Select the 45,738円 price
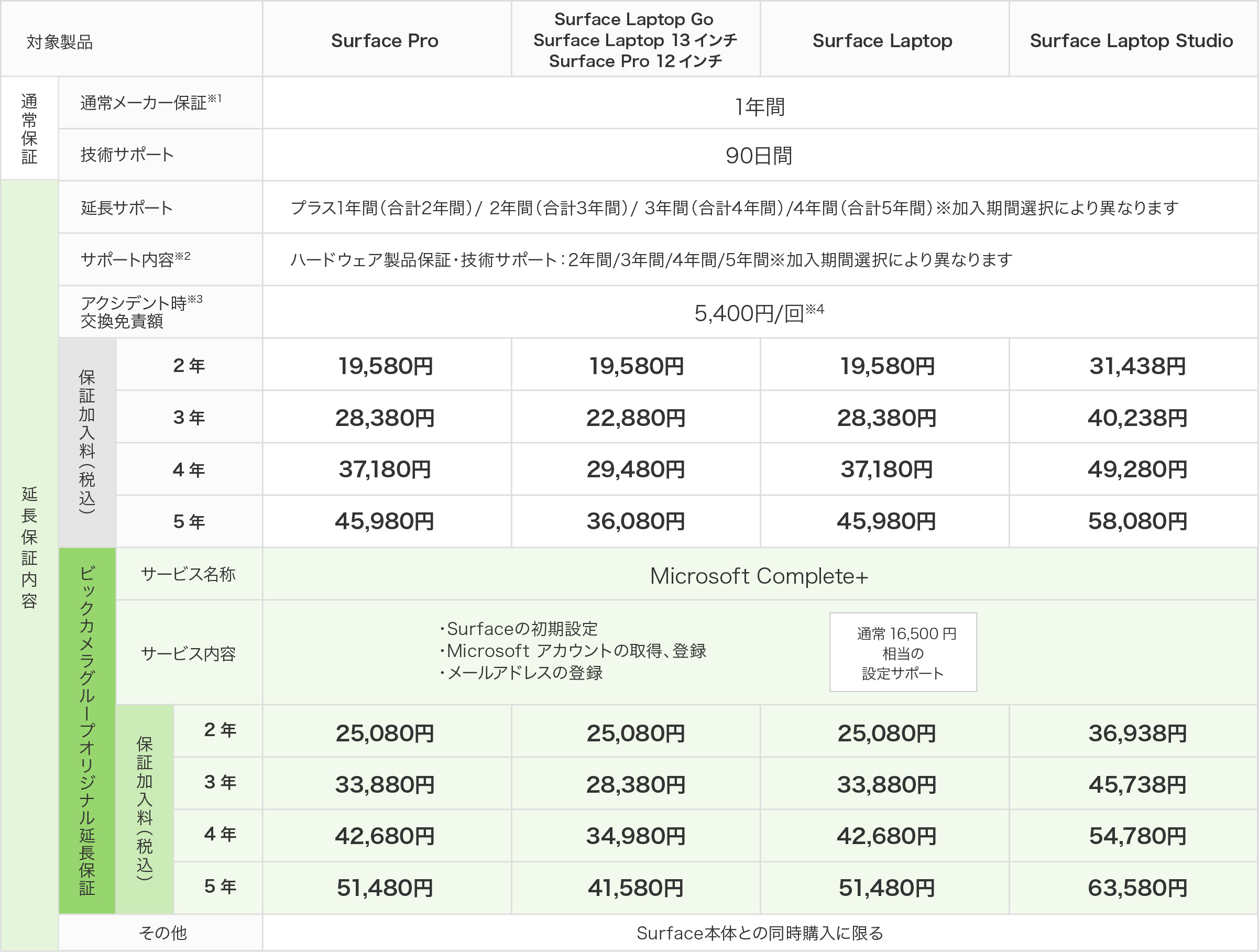Image resolution: width=1259 pixels, height=952 pixels. click(x=1138, y=785)
